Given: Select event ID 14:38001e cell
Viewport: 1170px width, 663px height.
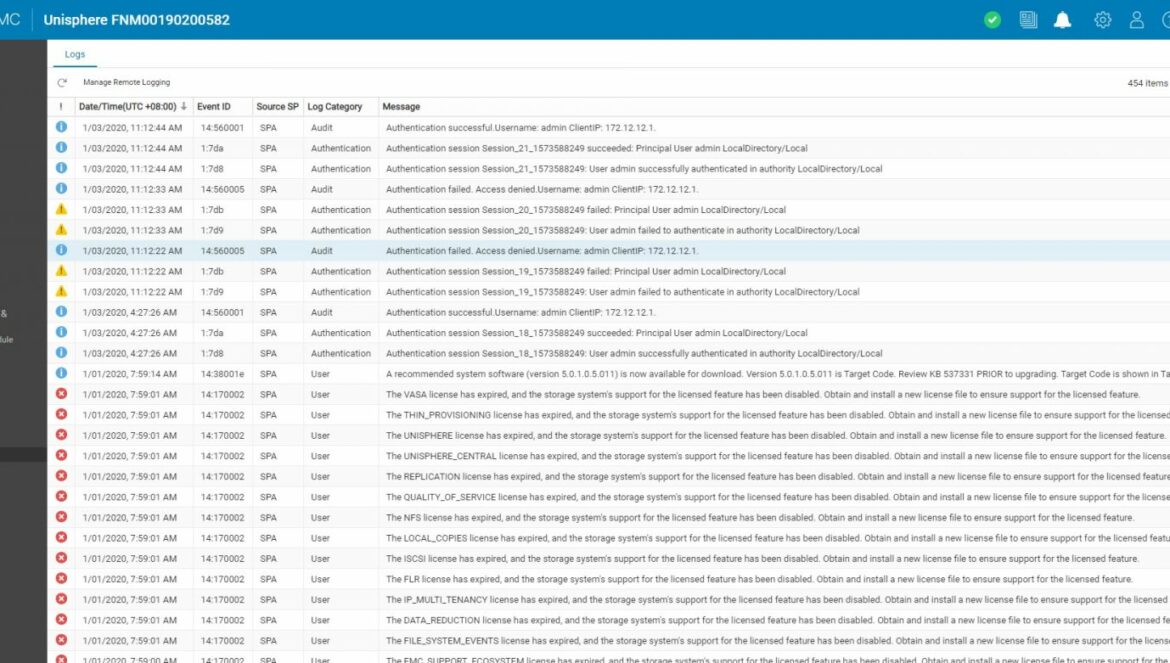Looking at the screenshot, I should tap(222, 374).
